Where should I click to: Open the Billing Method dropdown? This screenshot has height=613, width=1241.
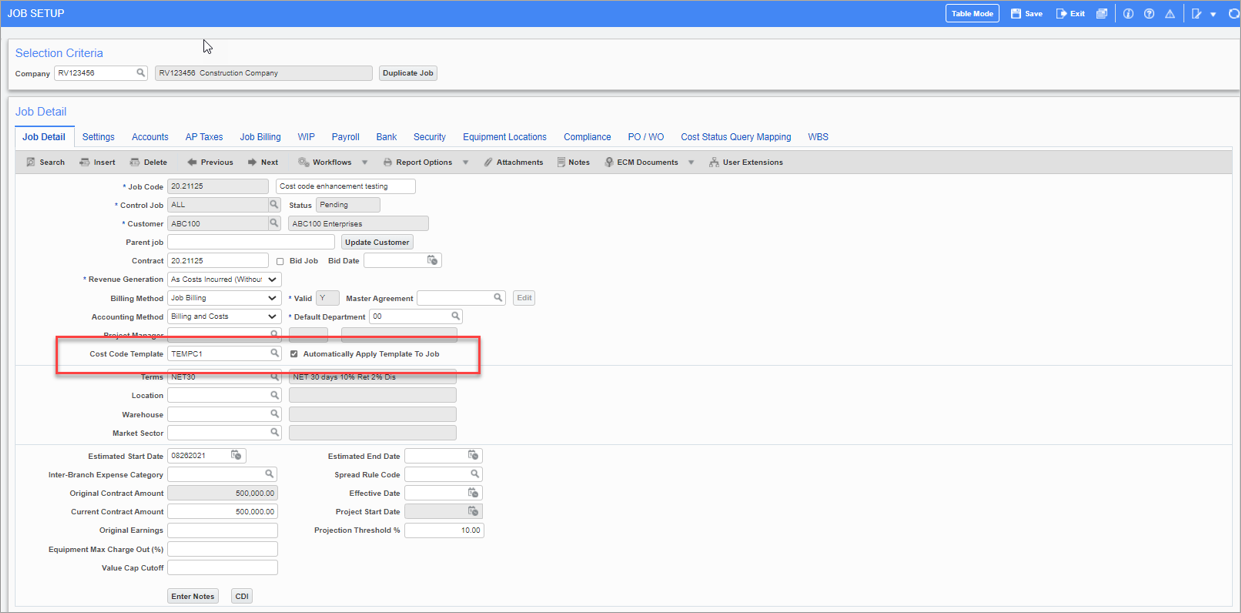[x=272, y=298]
